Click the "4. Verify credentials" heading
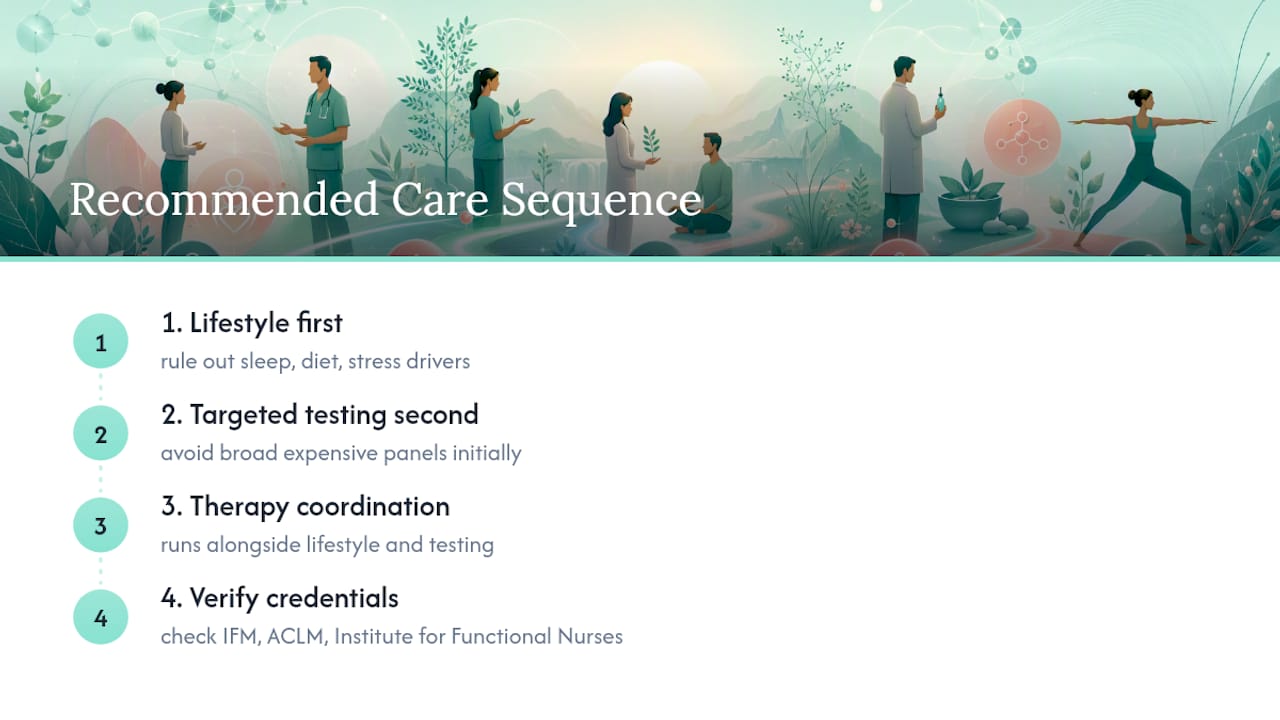This screenshot has width=1280, height=720. (280, 599)
